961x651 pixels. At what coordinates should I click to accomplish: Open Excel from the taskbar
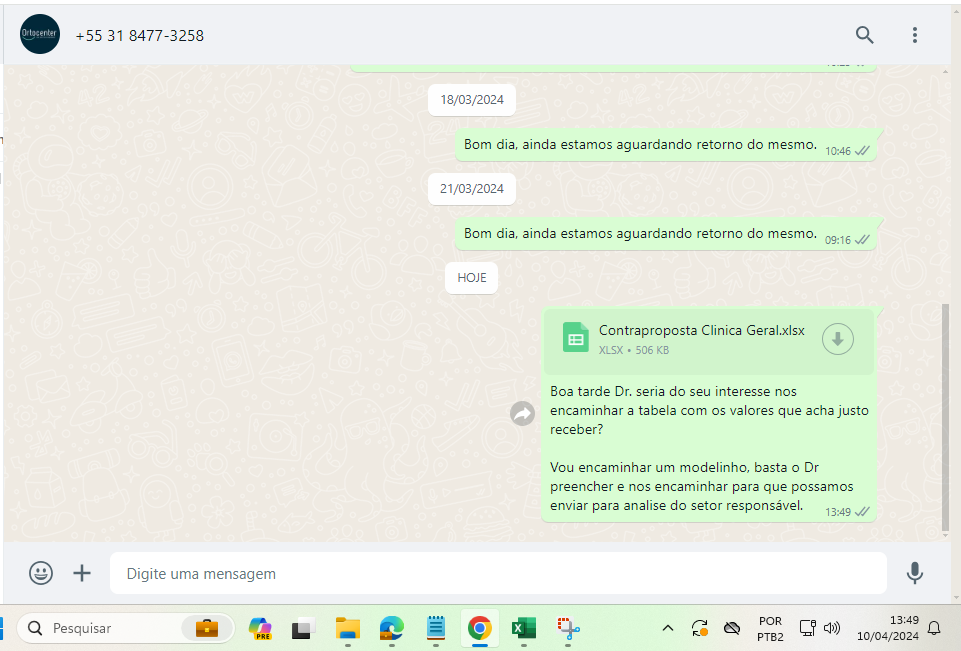pyautogui.click(x=524, y=628)
